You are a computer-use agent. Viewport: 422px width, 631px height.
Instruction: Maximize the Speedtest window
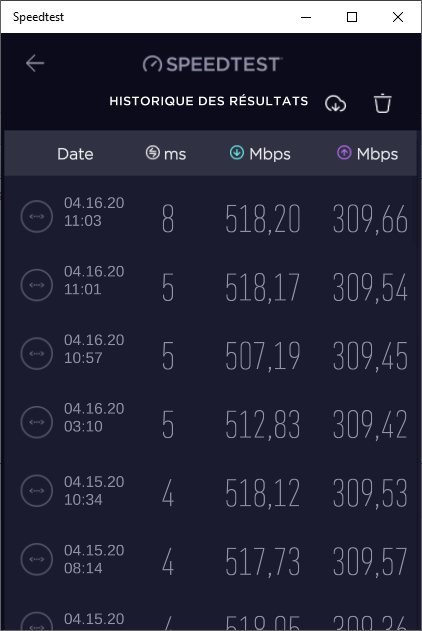352,17
